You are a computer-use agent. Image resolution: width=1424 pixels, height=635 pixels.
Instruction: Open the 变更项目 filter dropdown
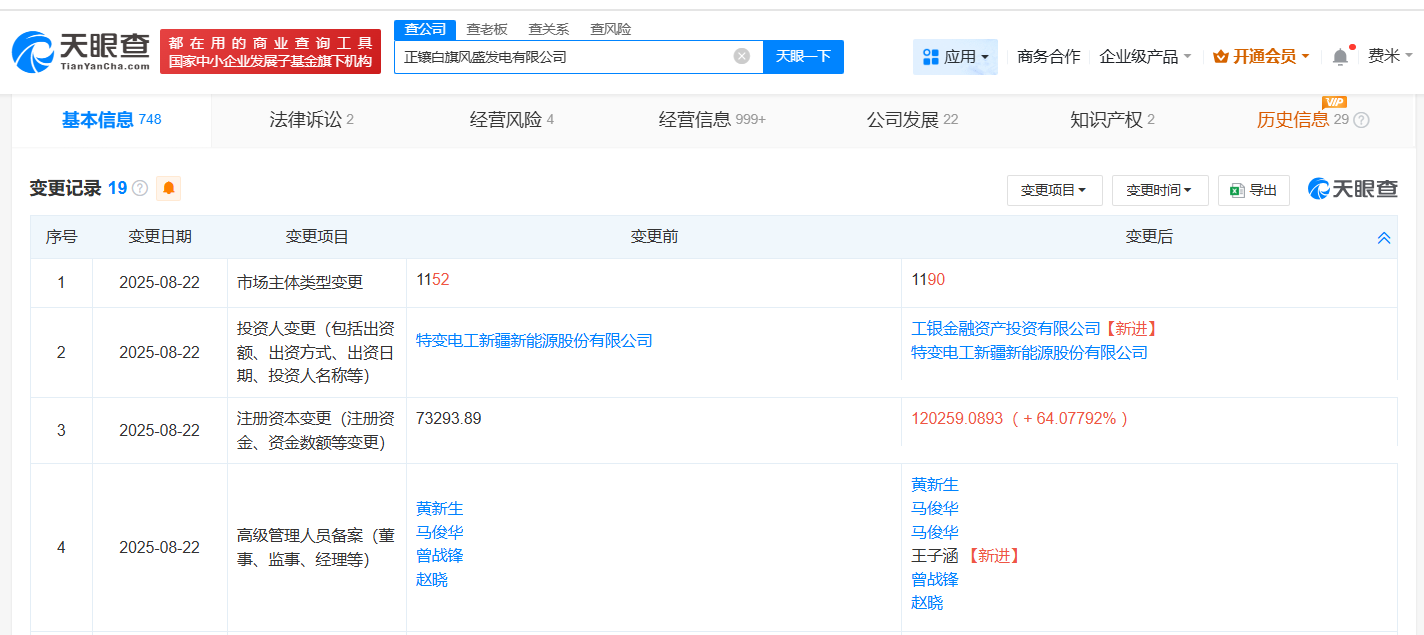pos(1054,189)
